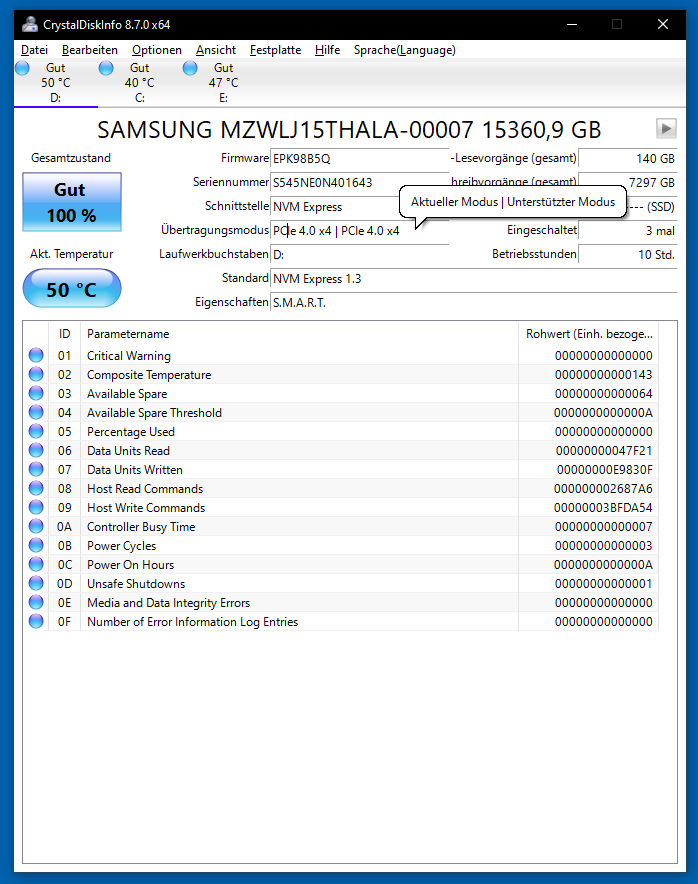Click the Eingeschaltet value 3 mal

pyautogui.click(x=628, y=231)
